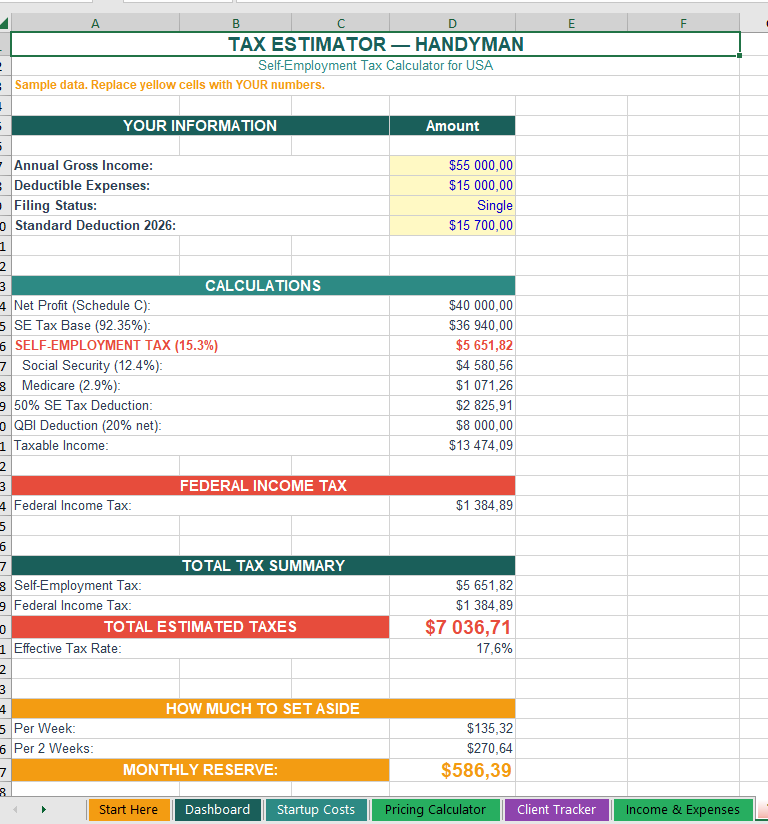The height and width of the screenshot is (824, 768).
Task: Switch to the Dashboard sheet tab
Action: point(218,810)
